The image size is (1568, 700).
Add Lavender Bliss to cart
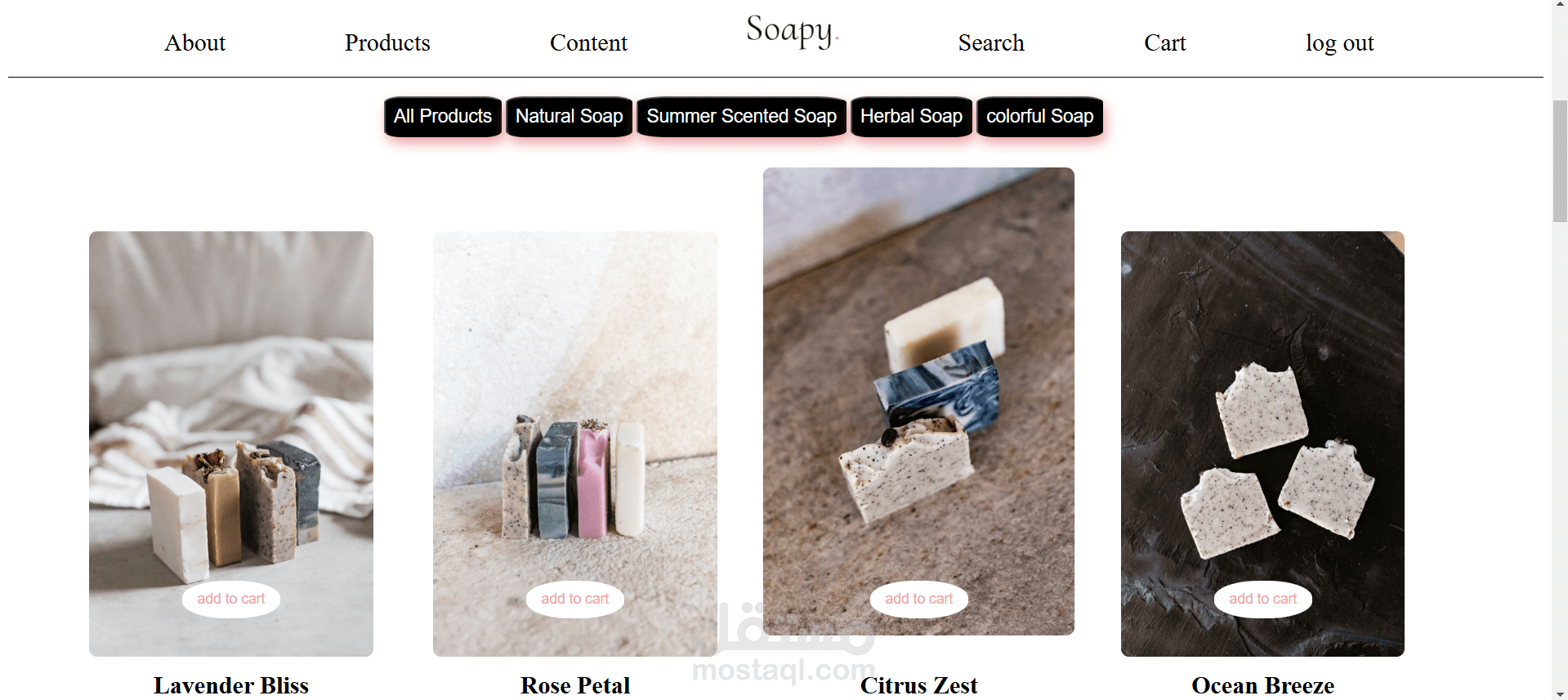tap(231, 599)
